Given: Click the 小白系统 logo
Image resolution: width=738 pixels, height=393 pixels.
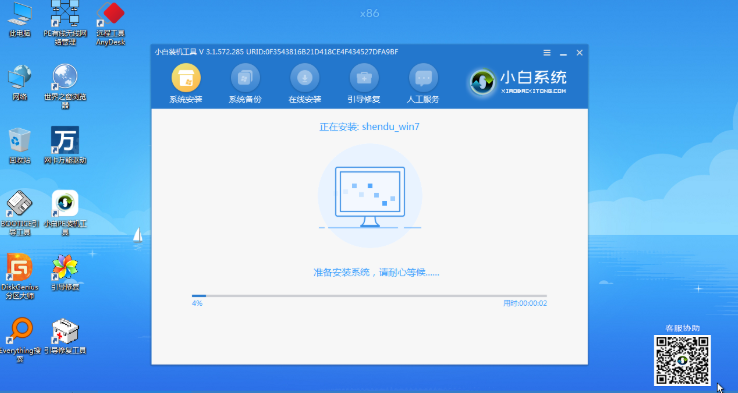Looking at the screenshot, I should 518,82.
